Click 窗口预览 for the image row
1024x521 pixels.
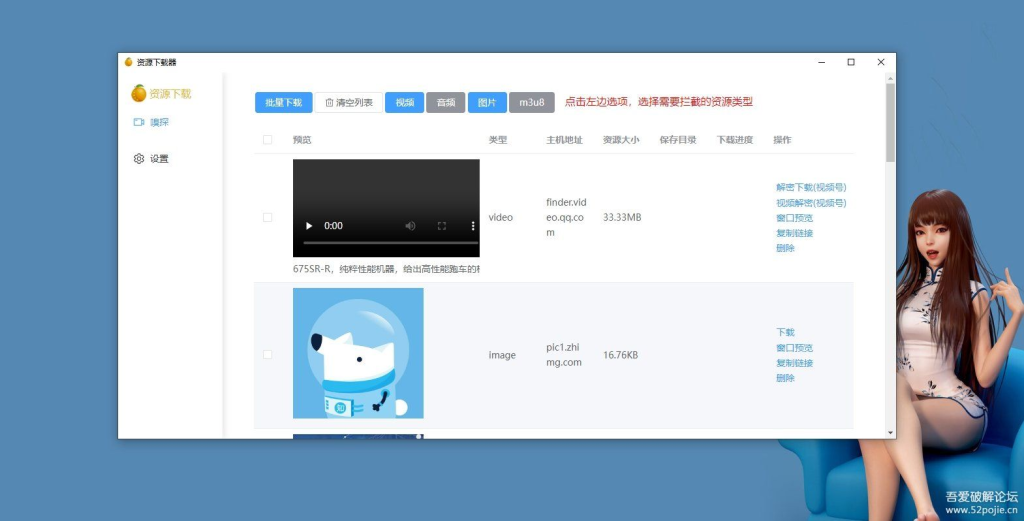coord(794,348)
